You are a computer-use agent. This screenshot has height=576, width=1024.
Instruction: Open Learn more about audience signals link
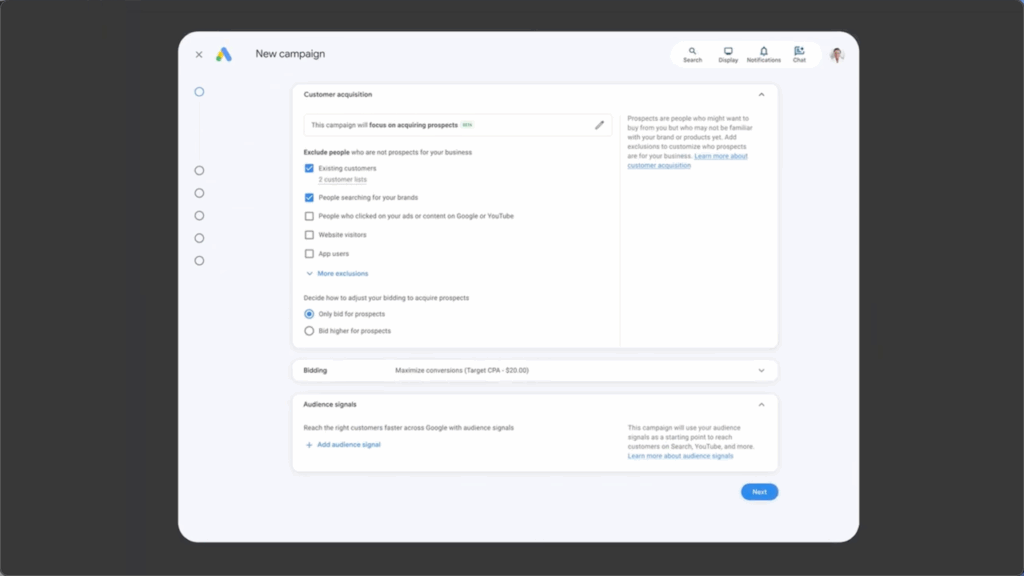click(x=680, y=456)
